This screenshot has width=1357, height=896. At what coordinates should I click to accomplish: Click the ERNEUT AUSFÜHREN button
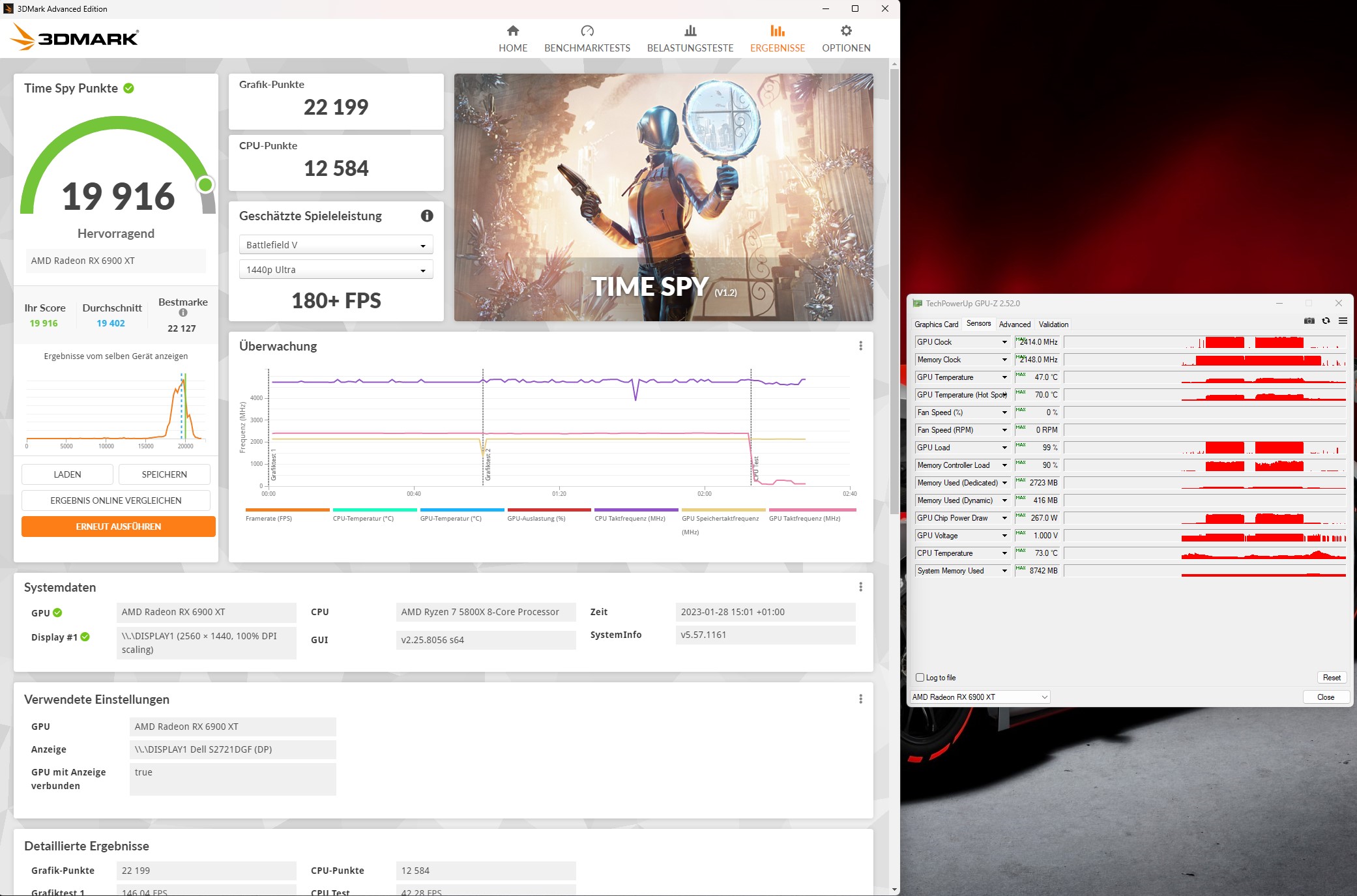[x=118, y=527]
